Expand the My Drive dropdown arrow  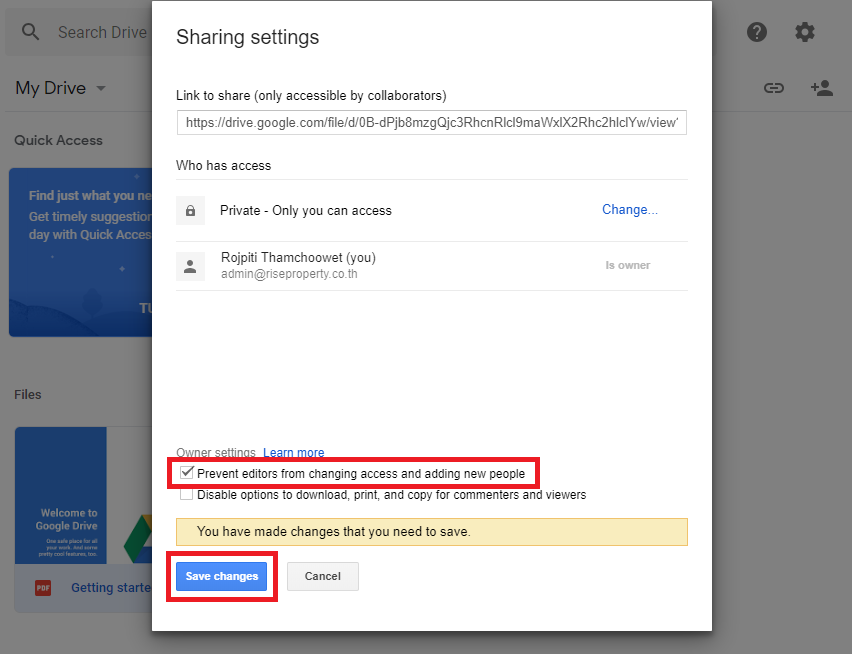[x=101, y=89]
